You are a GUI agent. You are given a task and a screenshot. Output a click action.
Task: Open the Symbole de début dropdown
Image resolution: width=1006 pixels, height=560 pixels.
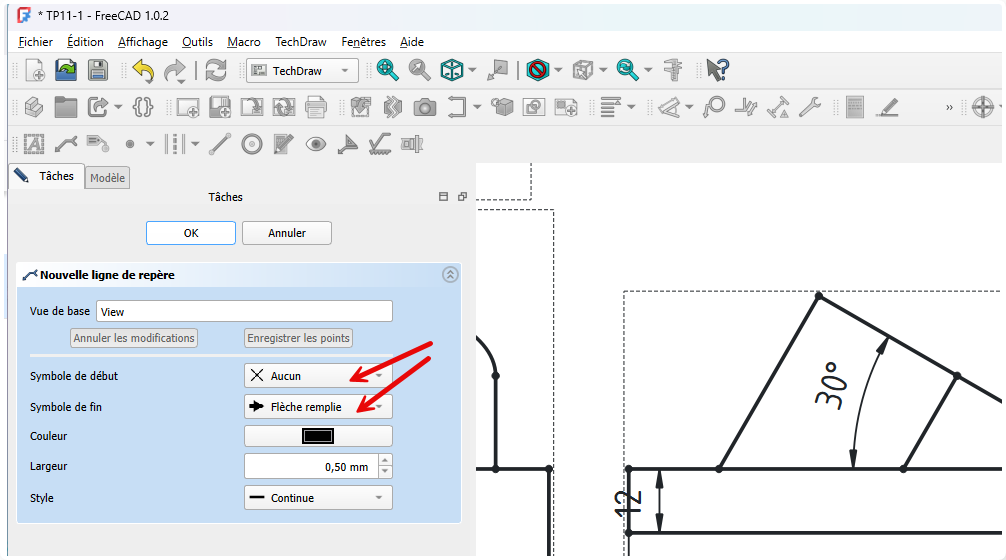tap(318, 376)
